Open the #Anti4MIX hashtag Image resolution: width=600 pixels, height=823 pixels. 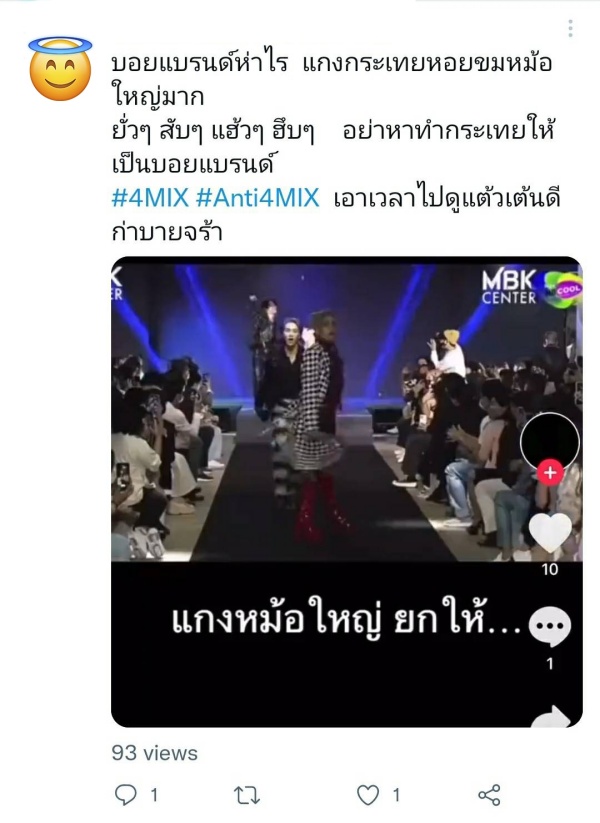[257, 198]
